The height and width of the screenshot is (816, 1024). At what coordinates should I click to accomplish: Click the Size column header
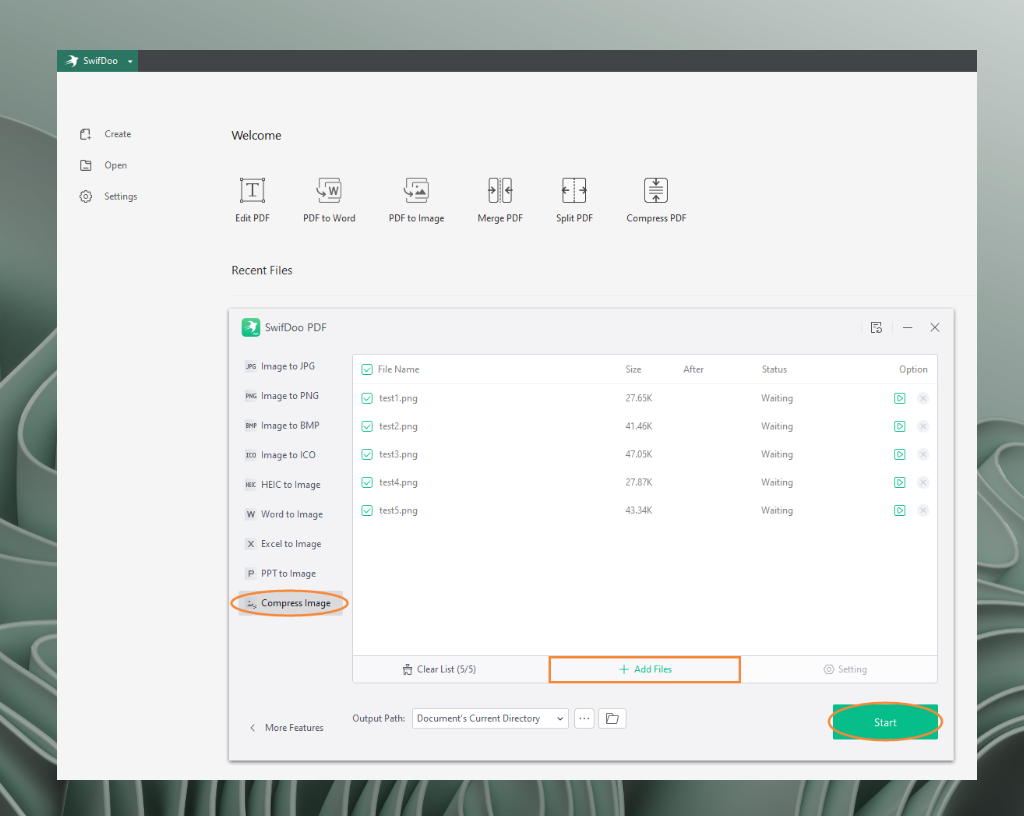[633, 369]
